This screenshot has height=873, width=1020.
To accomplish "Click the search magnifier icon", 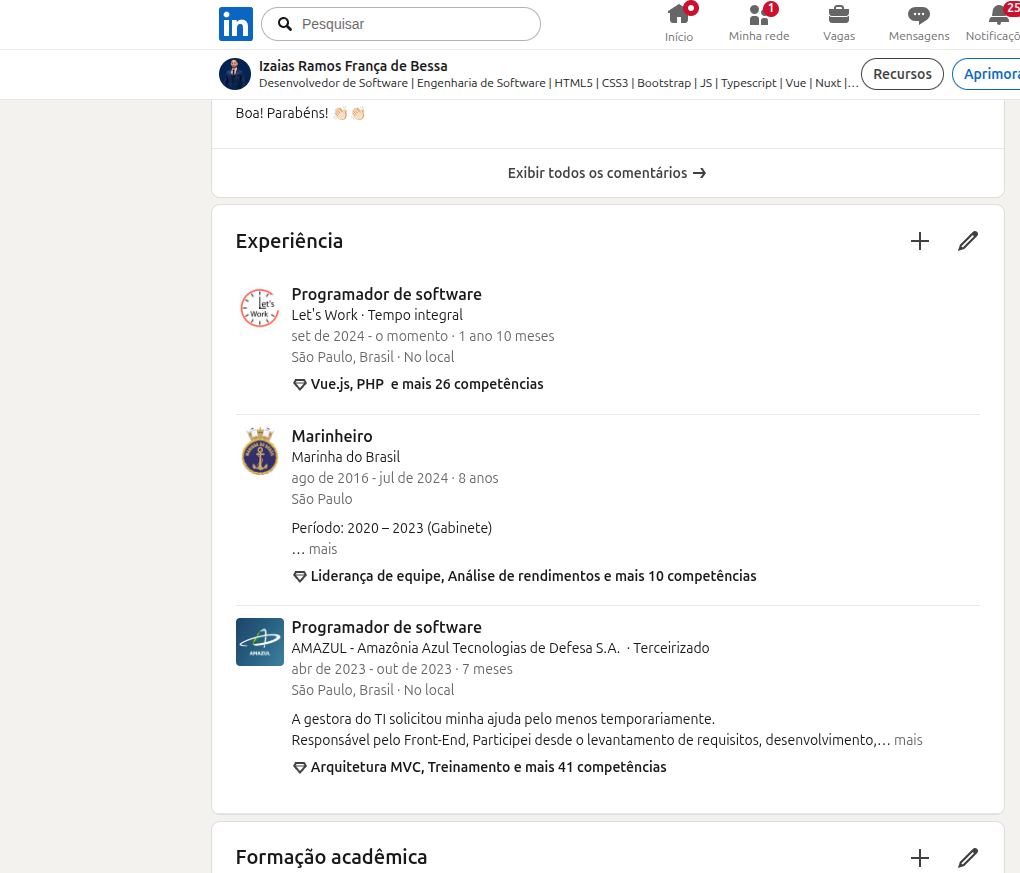I will pyautogui.click(x=284, y=24).
